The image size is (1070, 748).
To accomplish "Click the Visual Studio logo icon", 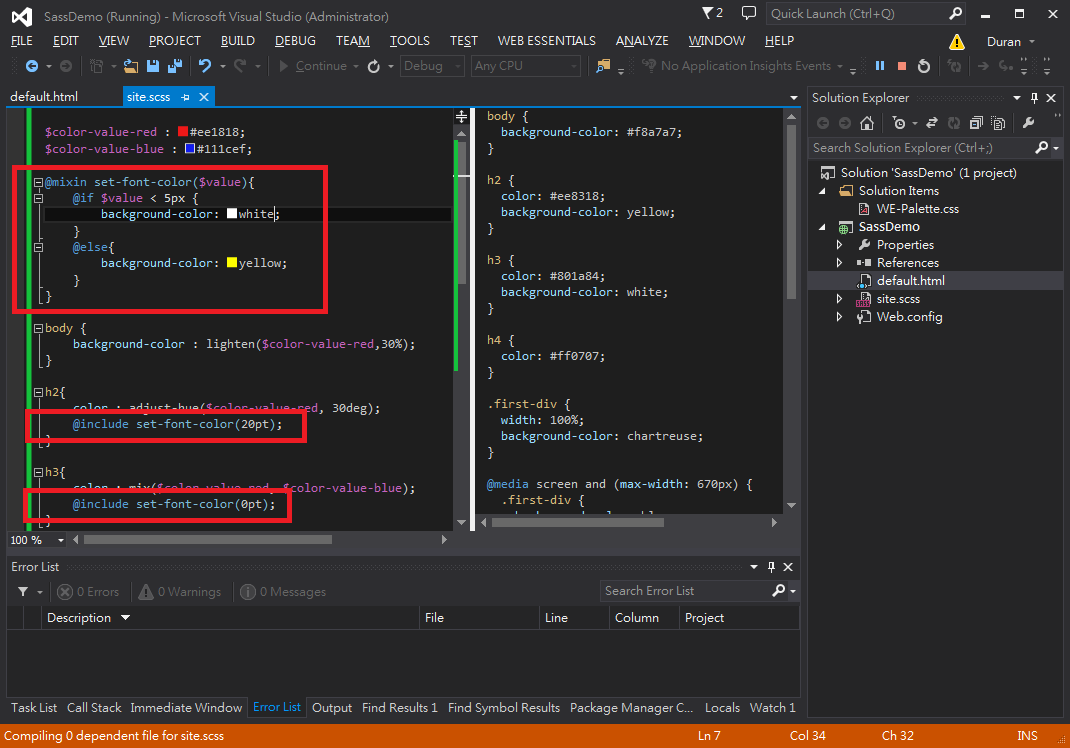I will (22, 16).
